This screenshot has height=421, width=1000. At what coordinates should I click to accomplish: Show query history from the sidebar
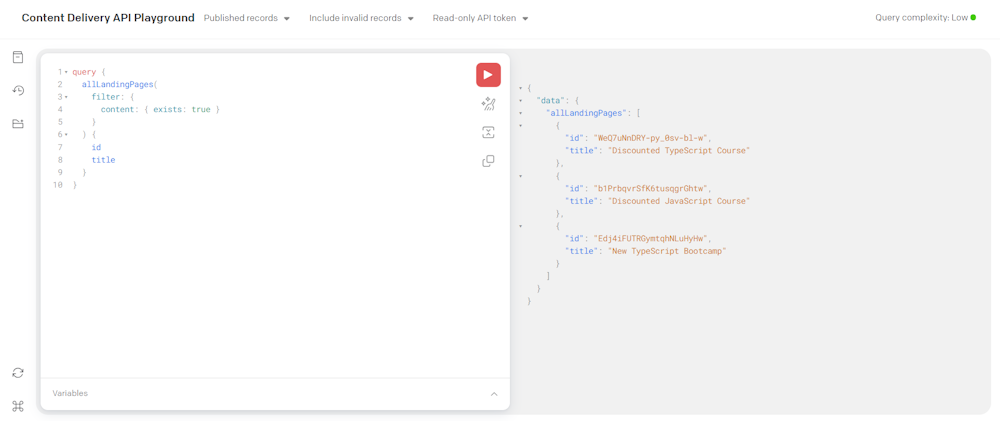[x=18, y=90]
